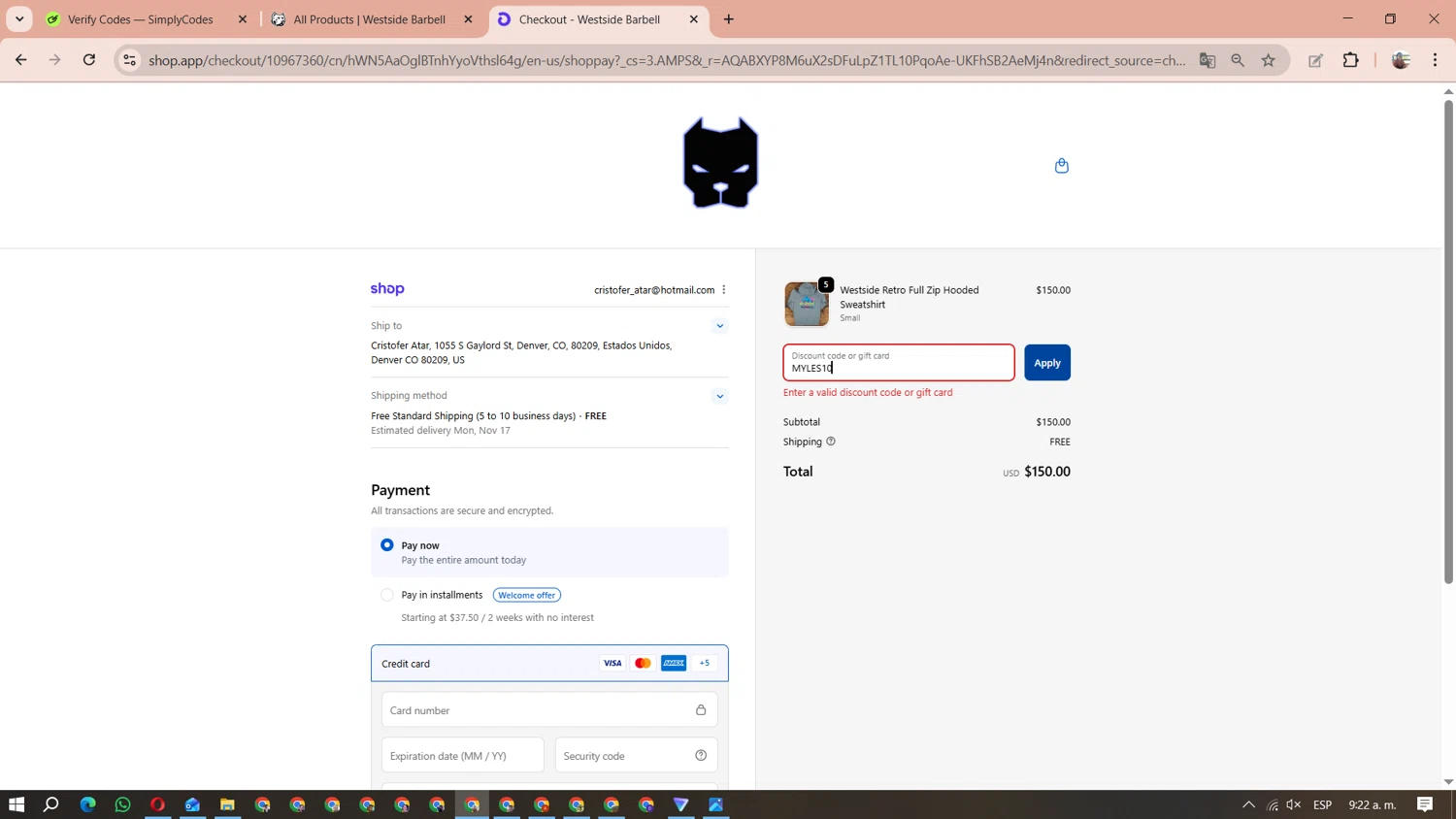Click the browser address bar URL
Screen dimensions: 1456x819
point(667,60)
